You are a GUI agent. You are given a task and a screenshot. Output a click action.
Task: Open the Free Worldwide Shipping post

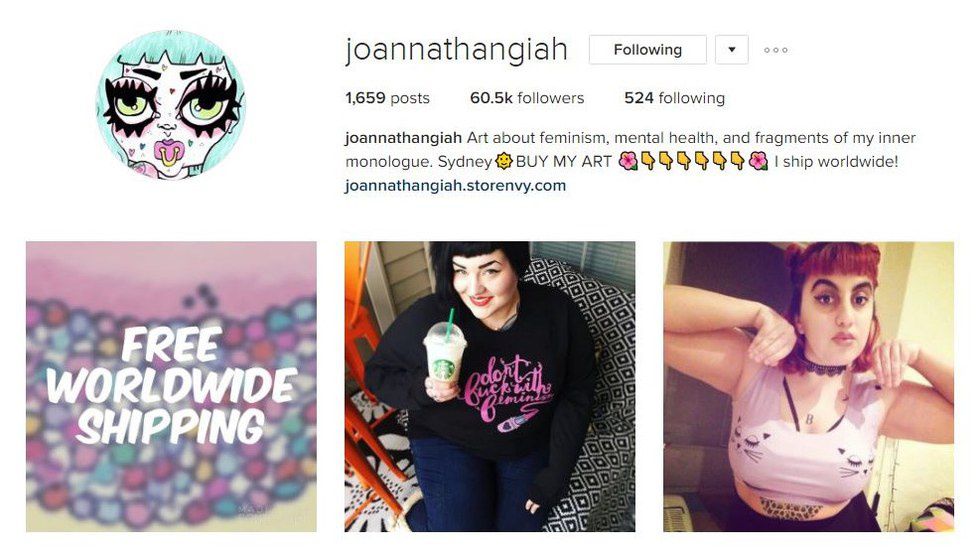coord(171,387)
